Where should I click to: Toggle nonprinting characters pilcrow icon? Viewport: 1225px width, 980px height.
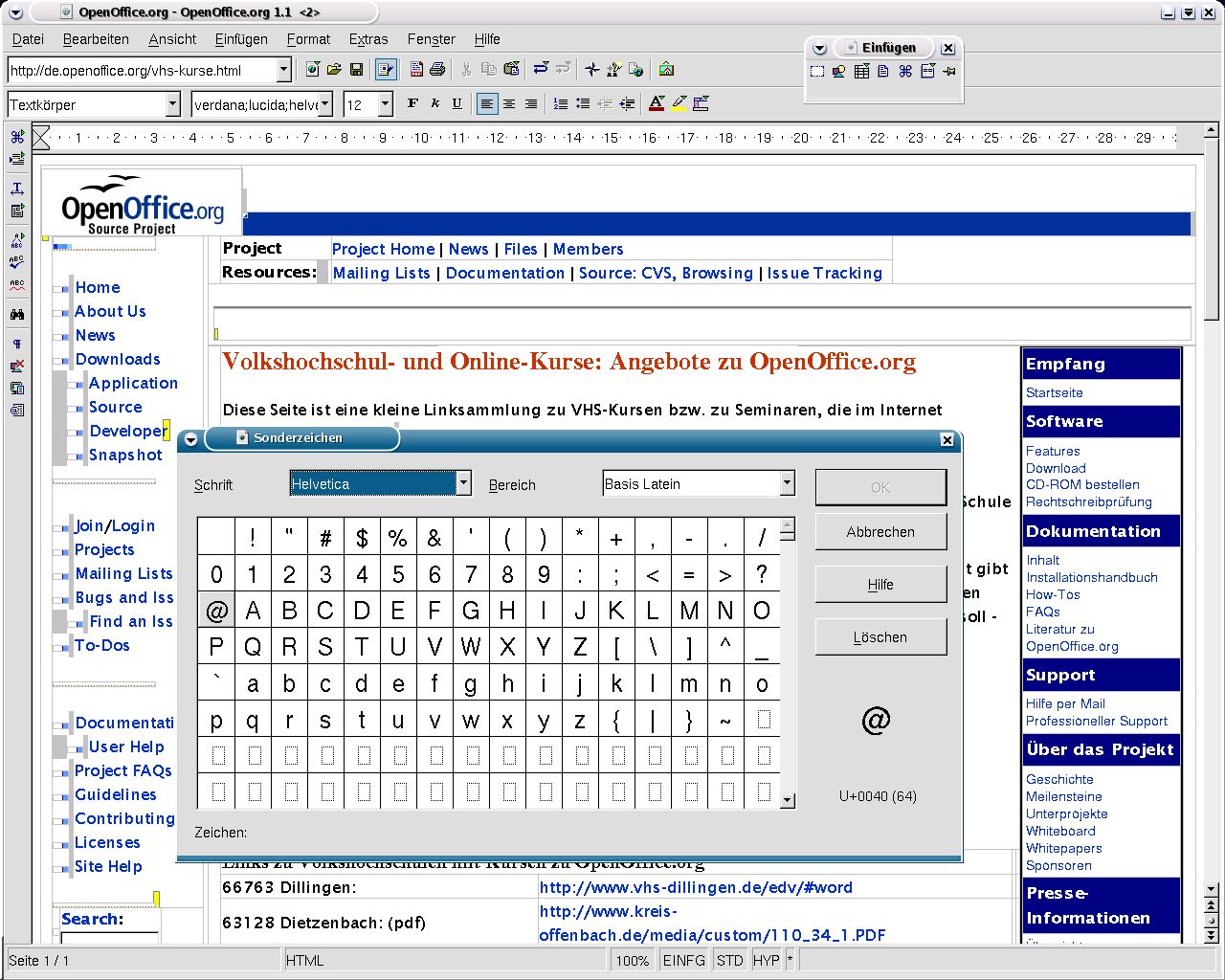tap(17, 344)
